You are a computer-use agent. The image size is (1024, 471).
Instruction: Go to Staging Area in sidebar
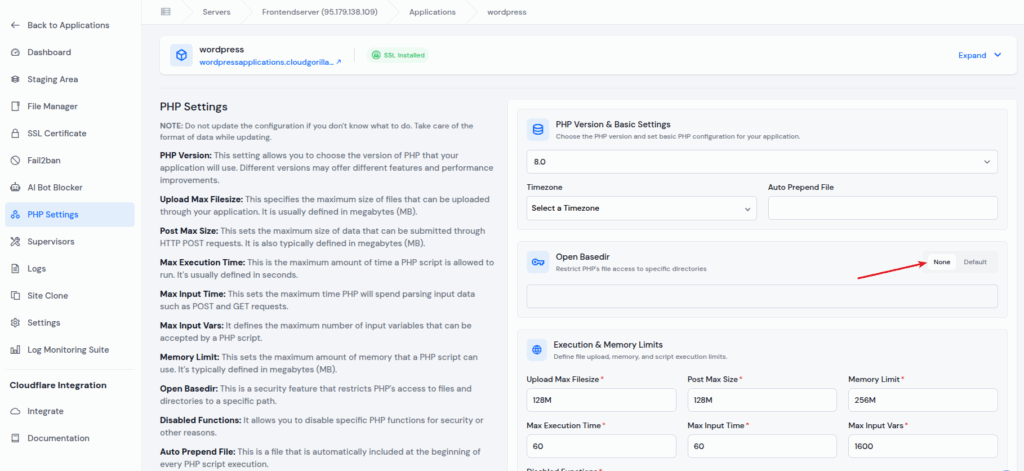[x=70, y=80]
